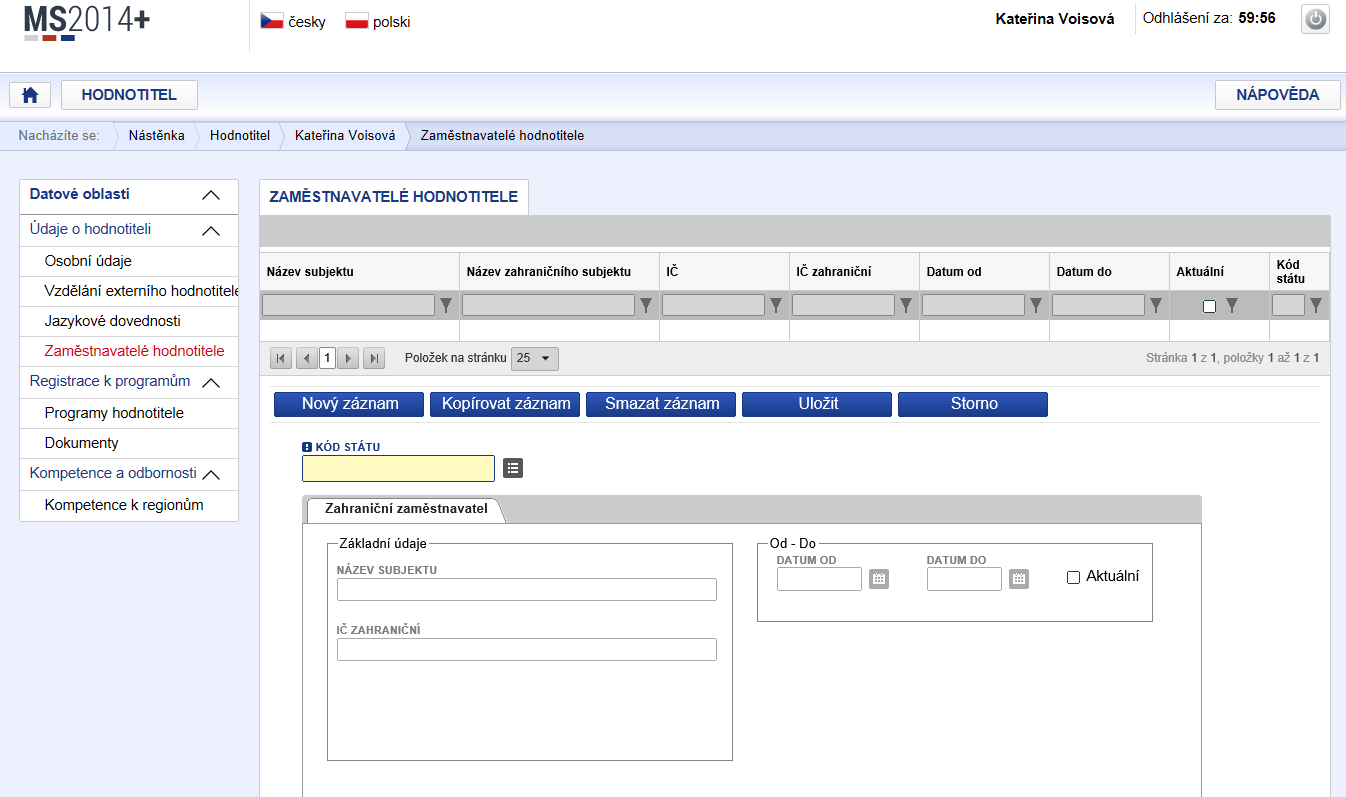Click the yellow Kód státu input field

398,468
